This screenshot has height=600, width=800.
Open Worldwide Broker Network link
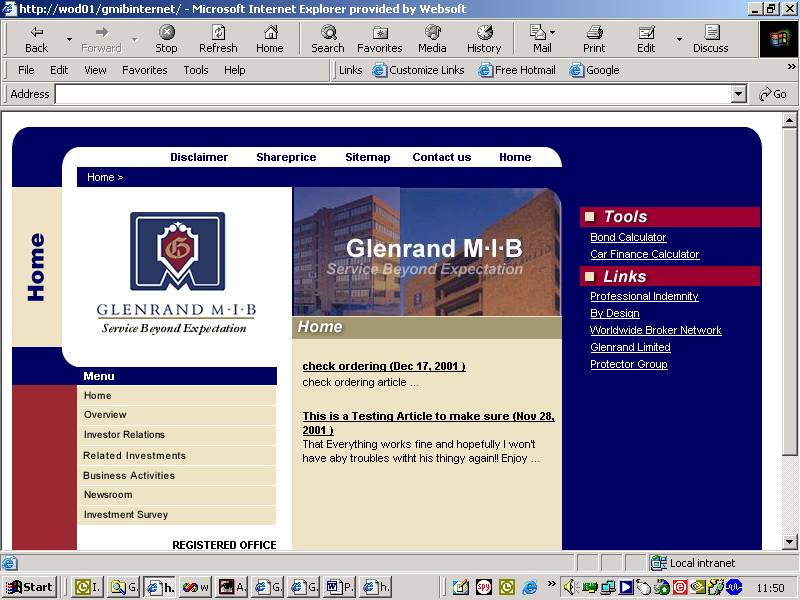tap(656, 330)
